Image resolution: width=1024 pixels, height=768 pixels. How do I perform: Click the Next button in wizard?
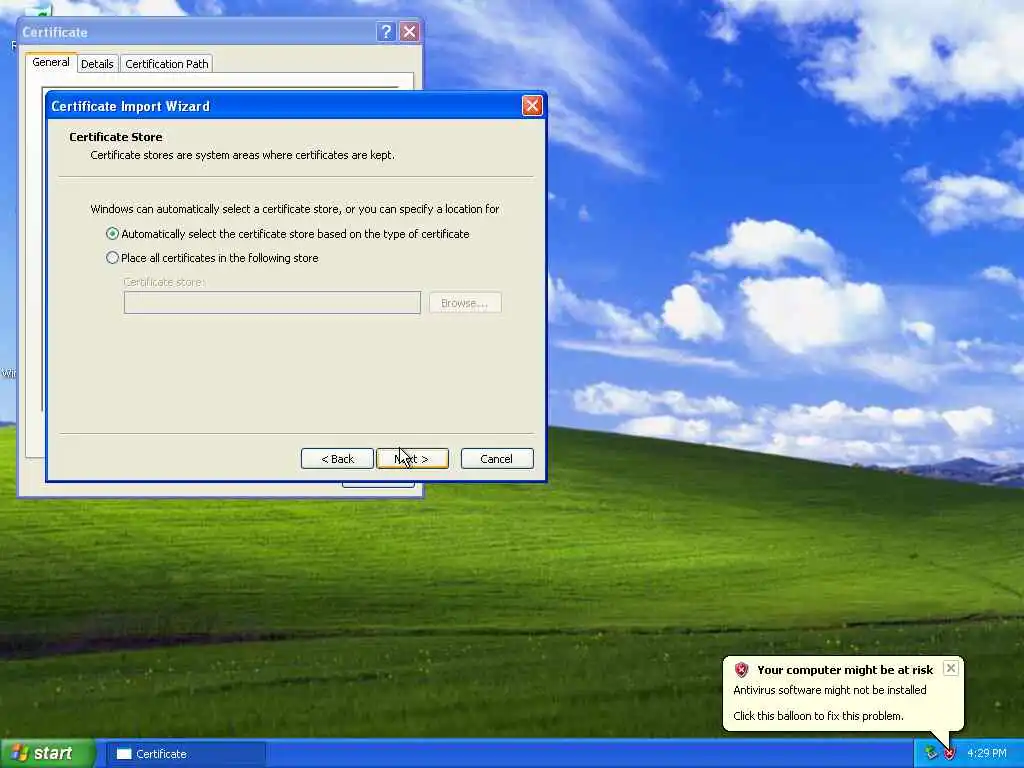pyautogui.click(x=412, y=458)
